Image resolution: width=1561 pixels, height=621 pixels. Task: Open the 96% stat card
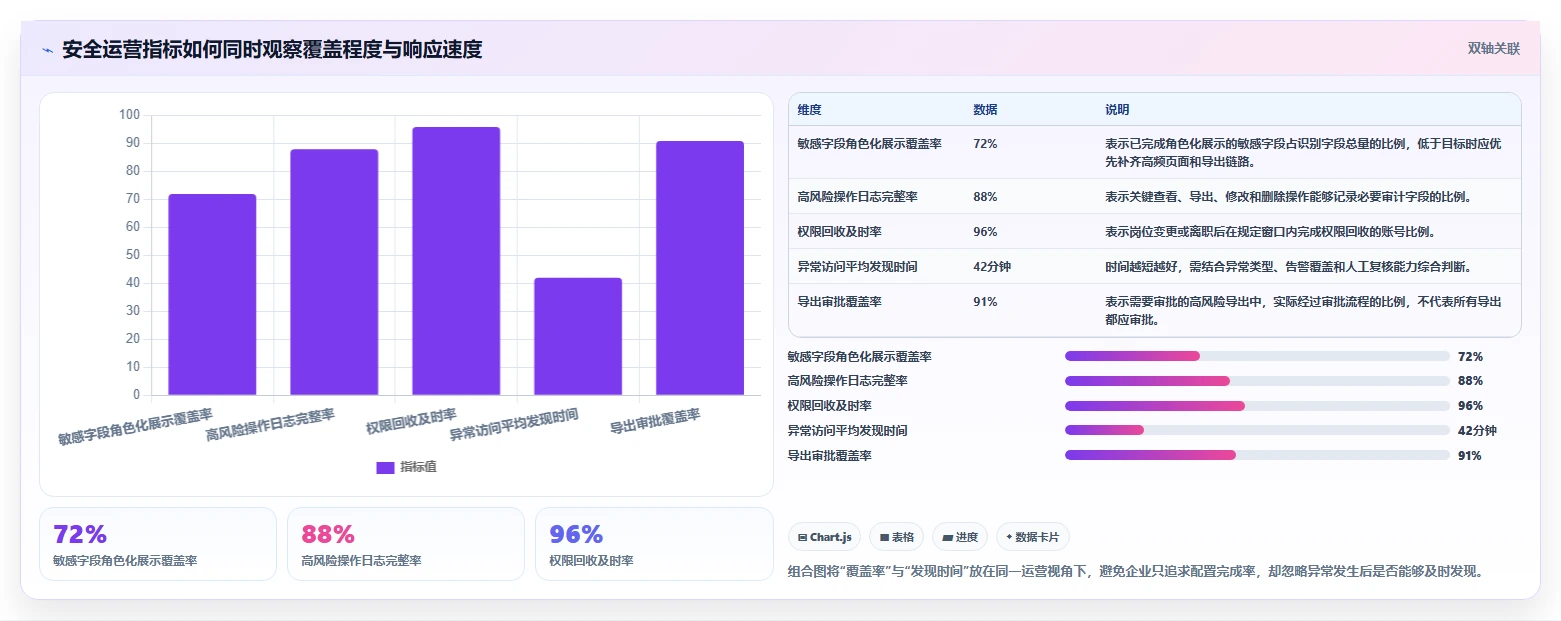click(x=654, y=544)
